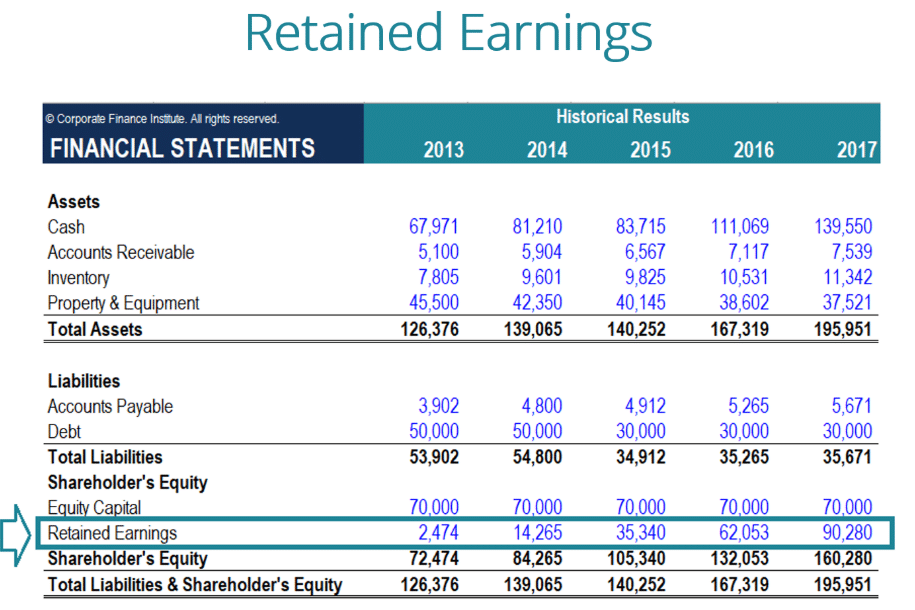This screenshot has height=610, width=915.
Task: Click Property & Equipment value 42,350
Action: (x=537, y=303)
